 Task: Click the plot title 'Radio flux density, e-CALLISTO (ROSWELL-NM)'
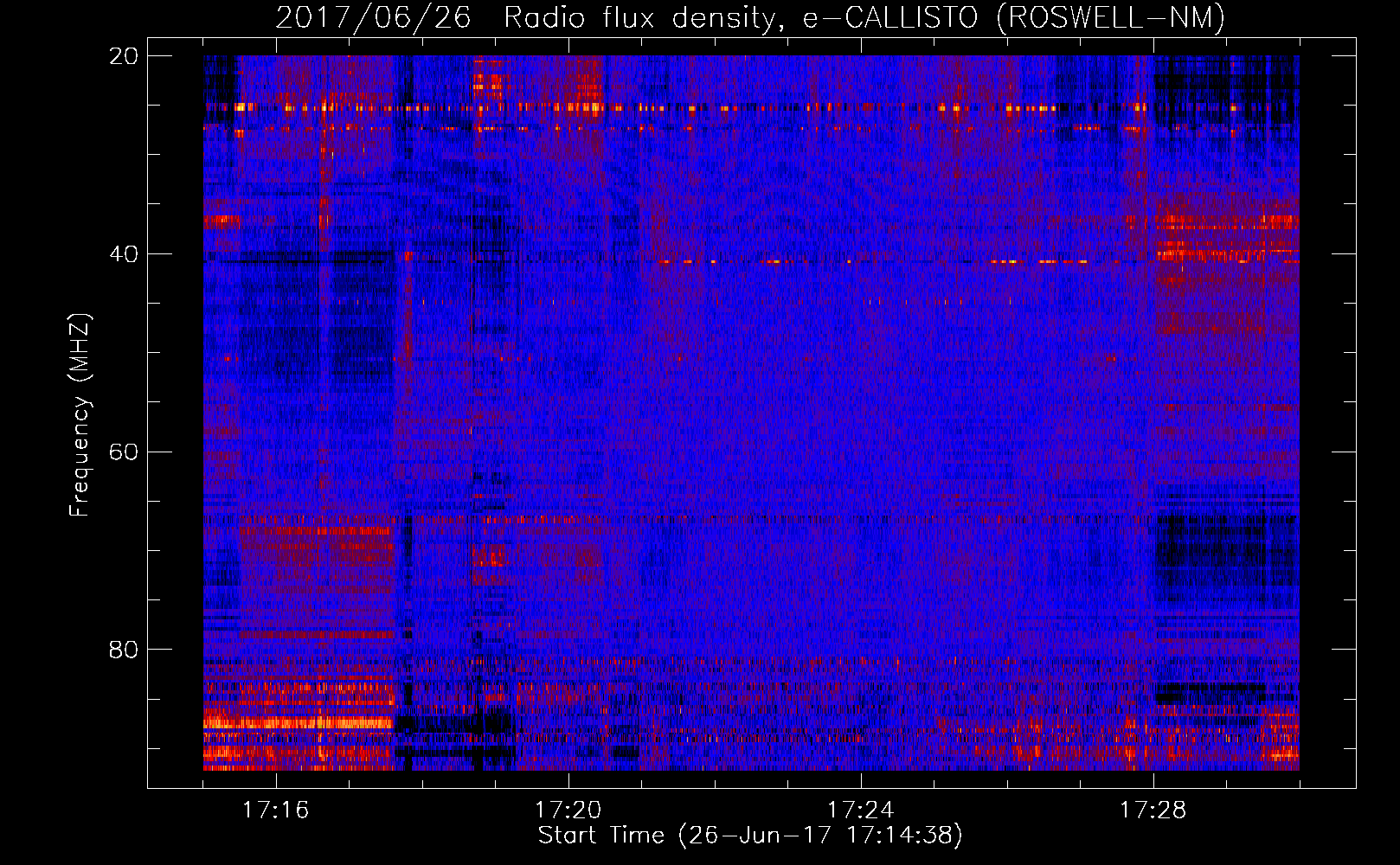click(864, 17)
